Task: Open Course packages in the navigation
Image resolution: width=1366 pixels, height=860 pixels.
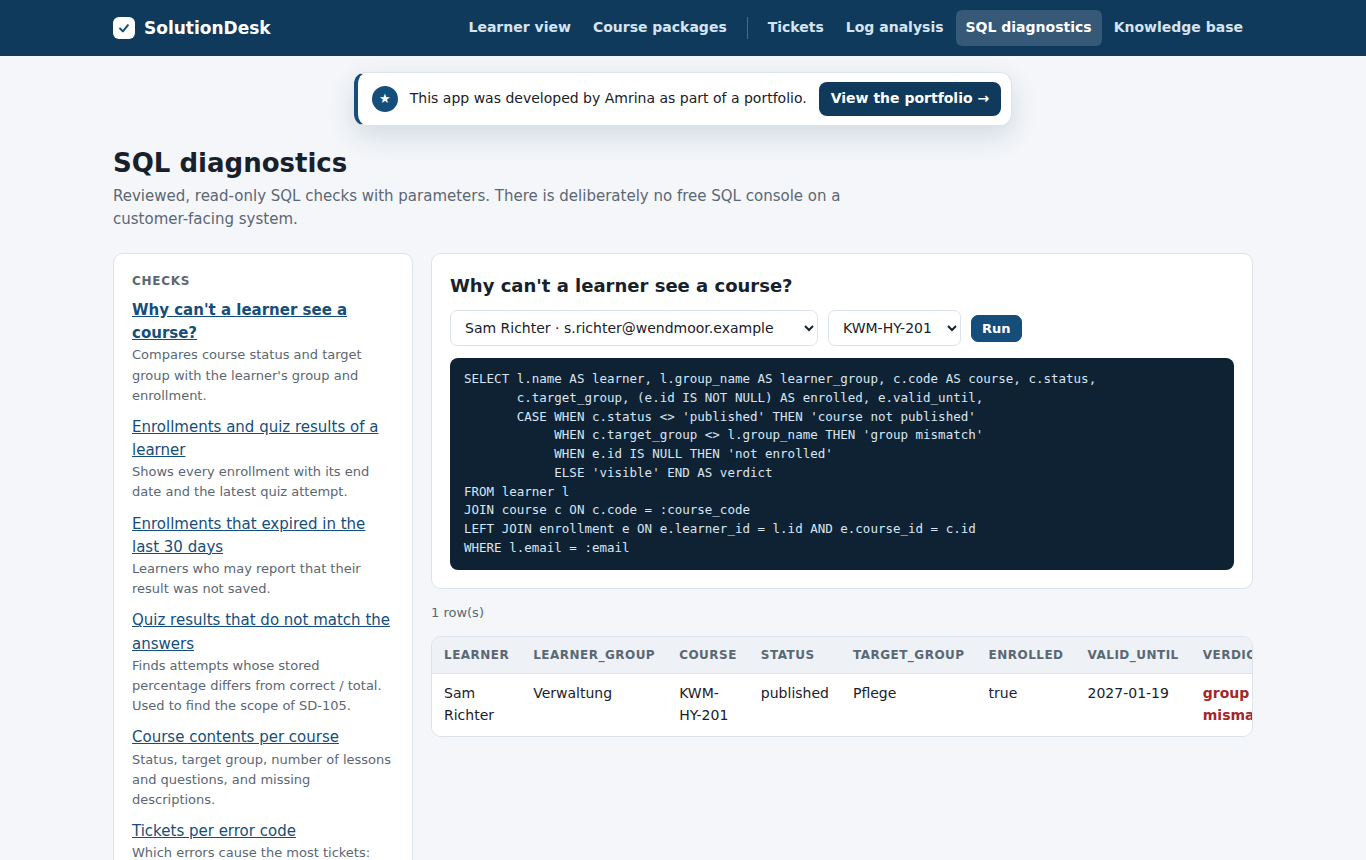Action: coord(660,27)
